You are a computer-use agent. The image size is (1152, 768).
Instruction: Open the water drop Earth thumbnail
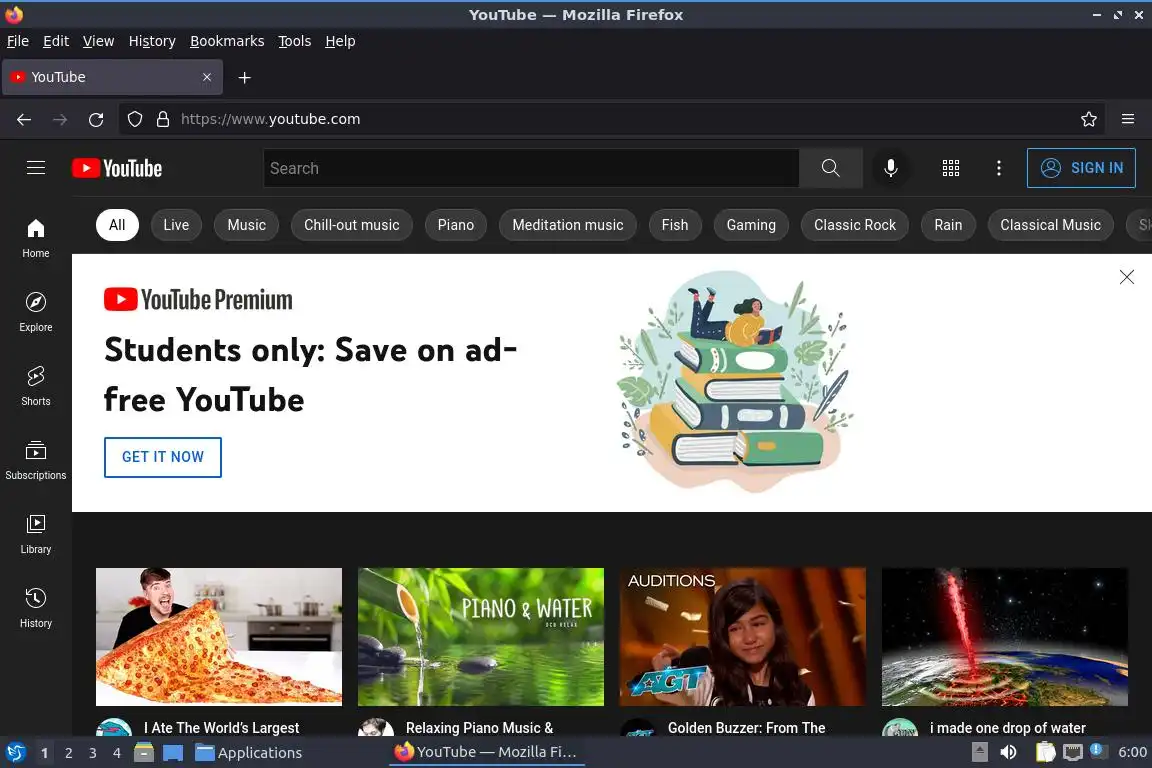(1004, 636)
